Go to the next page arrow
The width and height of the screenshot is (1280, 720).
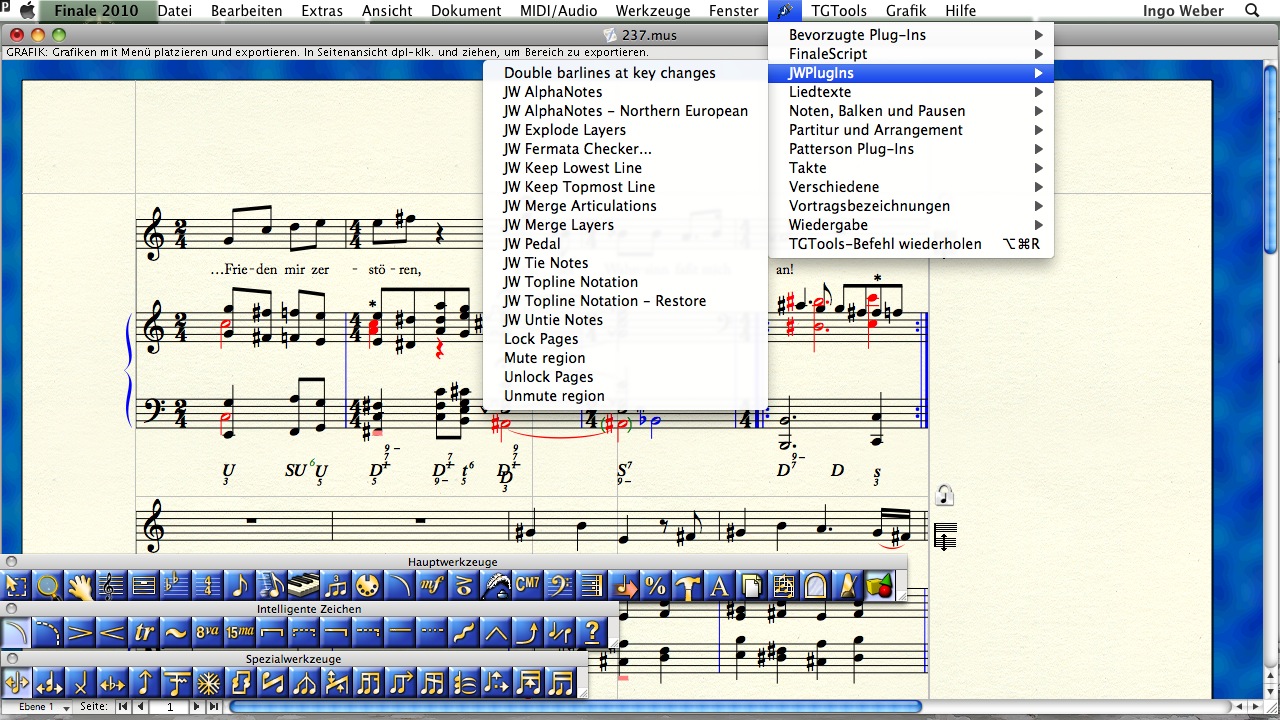click(x=196, y=707)
